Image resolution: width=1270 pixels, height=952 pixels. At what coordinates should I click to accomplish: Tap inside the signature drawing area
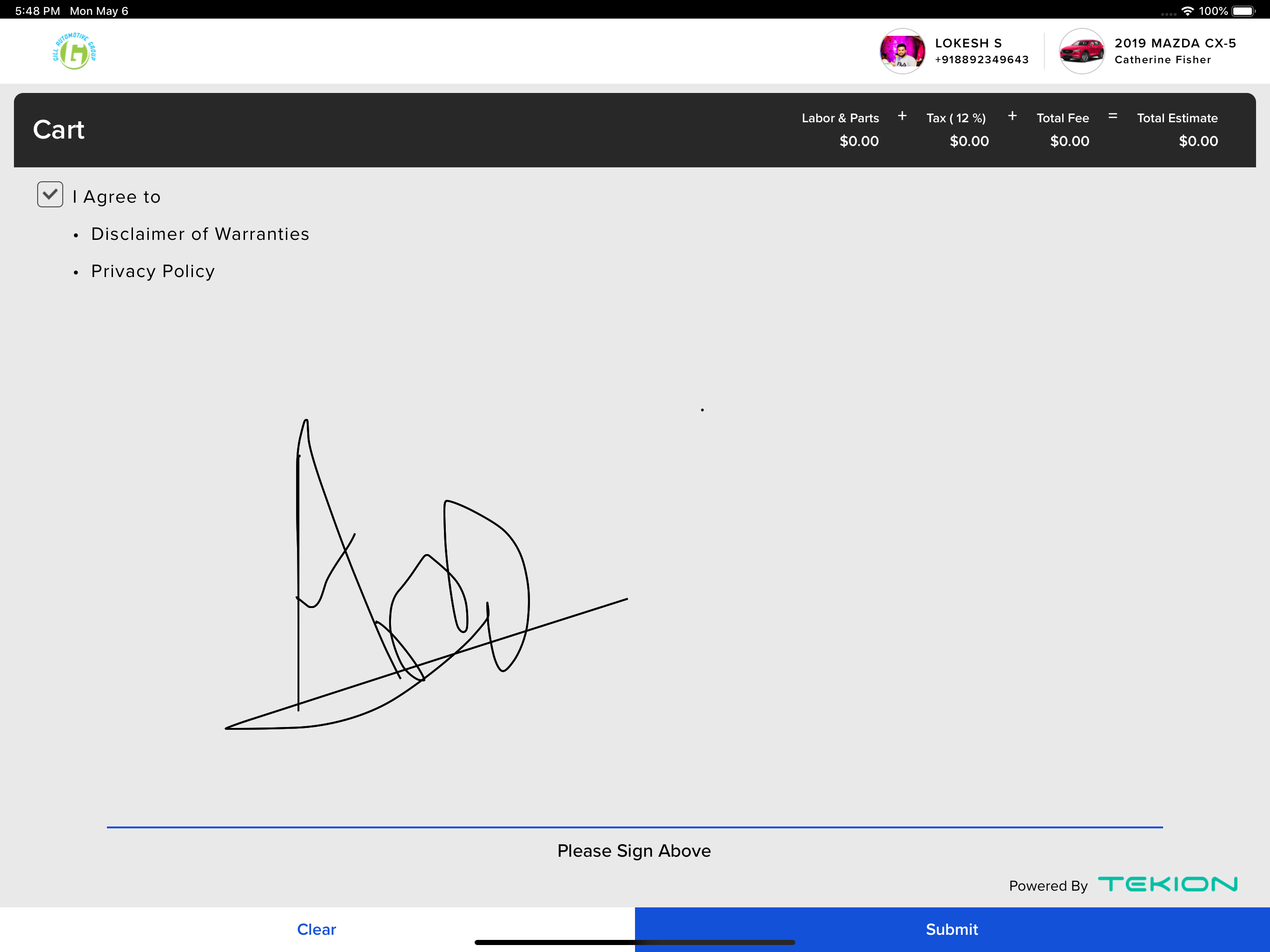635,563
